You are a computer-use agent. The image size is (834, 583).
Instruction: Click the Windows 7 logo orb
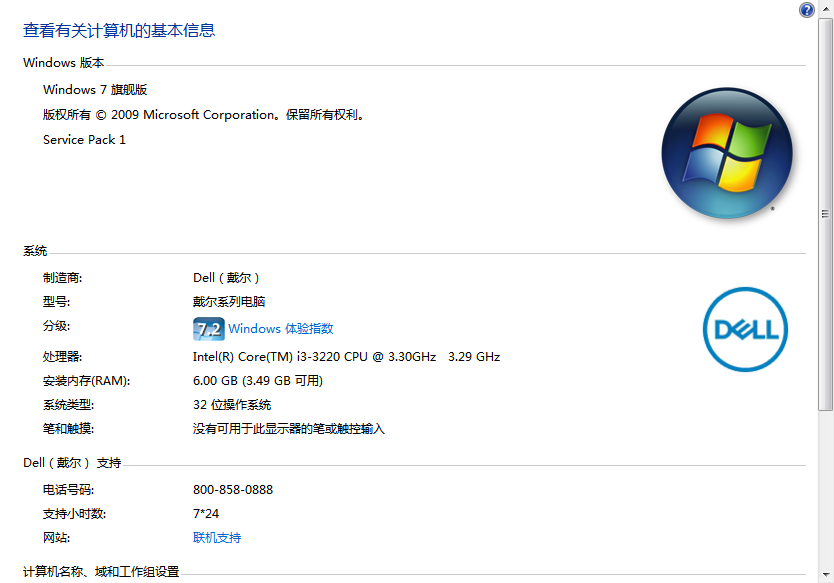[727, 153]
